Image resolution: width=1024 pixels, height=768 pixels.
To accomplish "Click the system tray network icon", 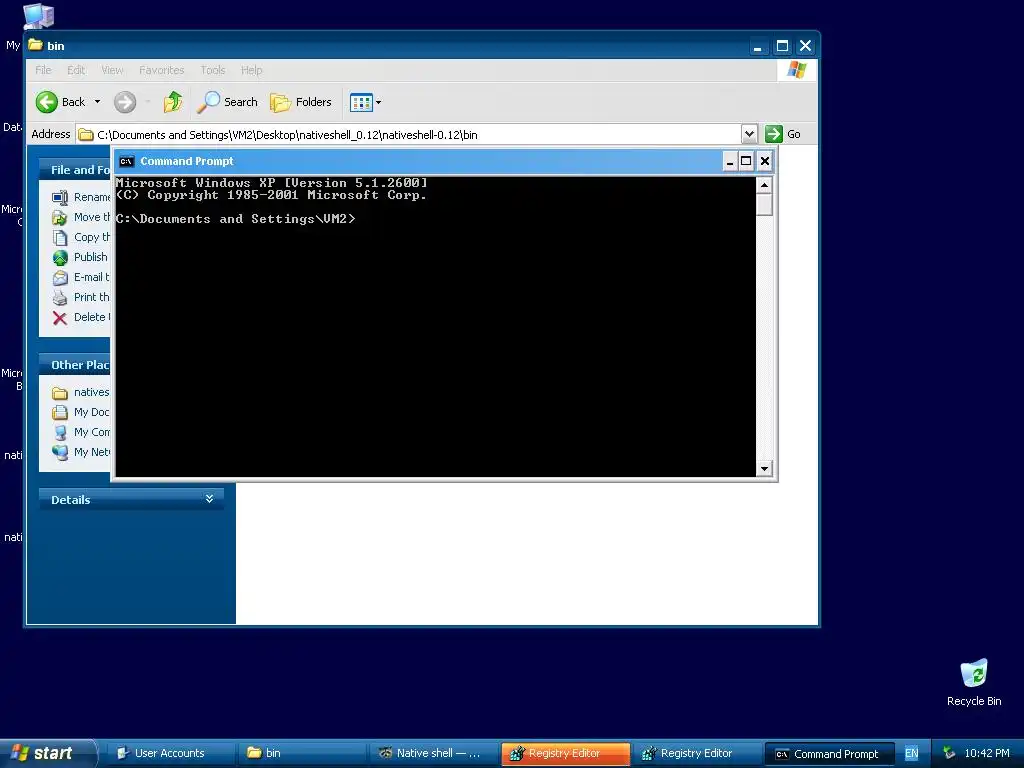I will click(948, 753).
